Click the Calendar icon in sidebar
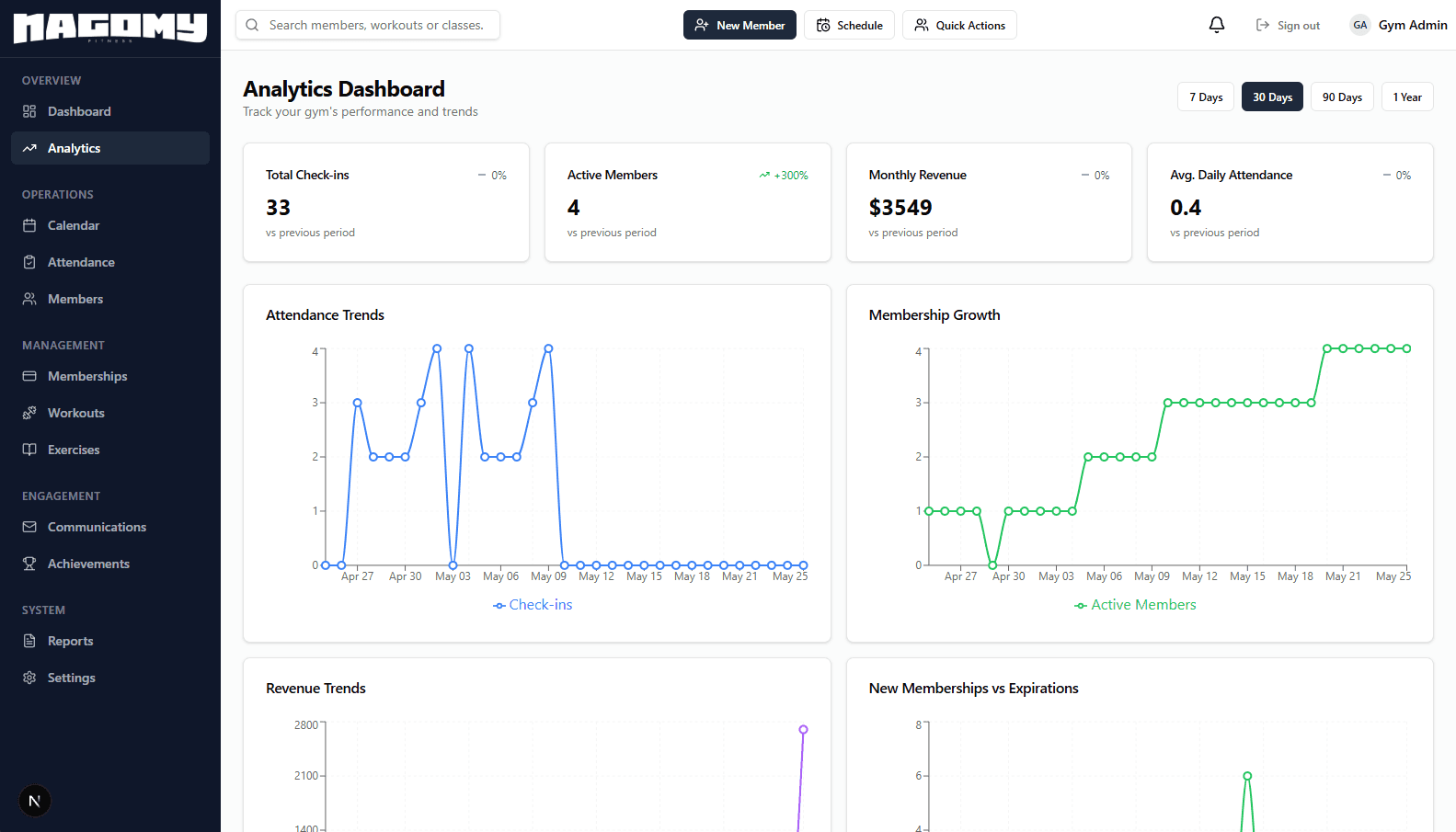The width and height of the screenshot is (1456, 832). point(29,225)
